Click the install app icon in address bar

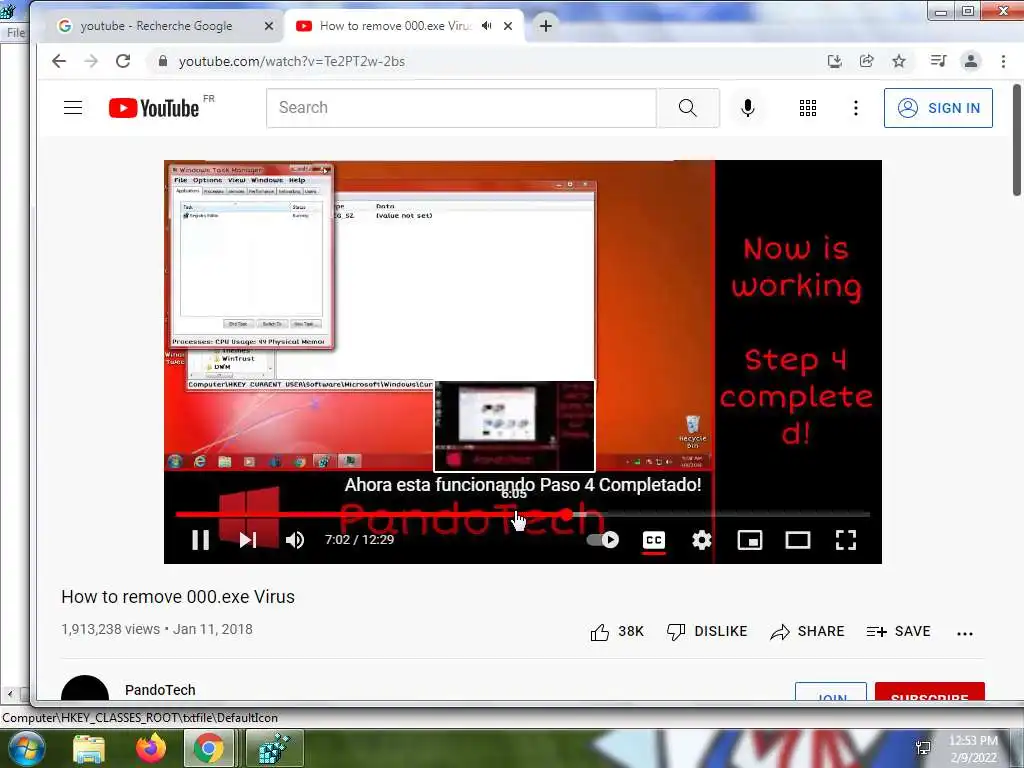click(834, 61)
